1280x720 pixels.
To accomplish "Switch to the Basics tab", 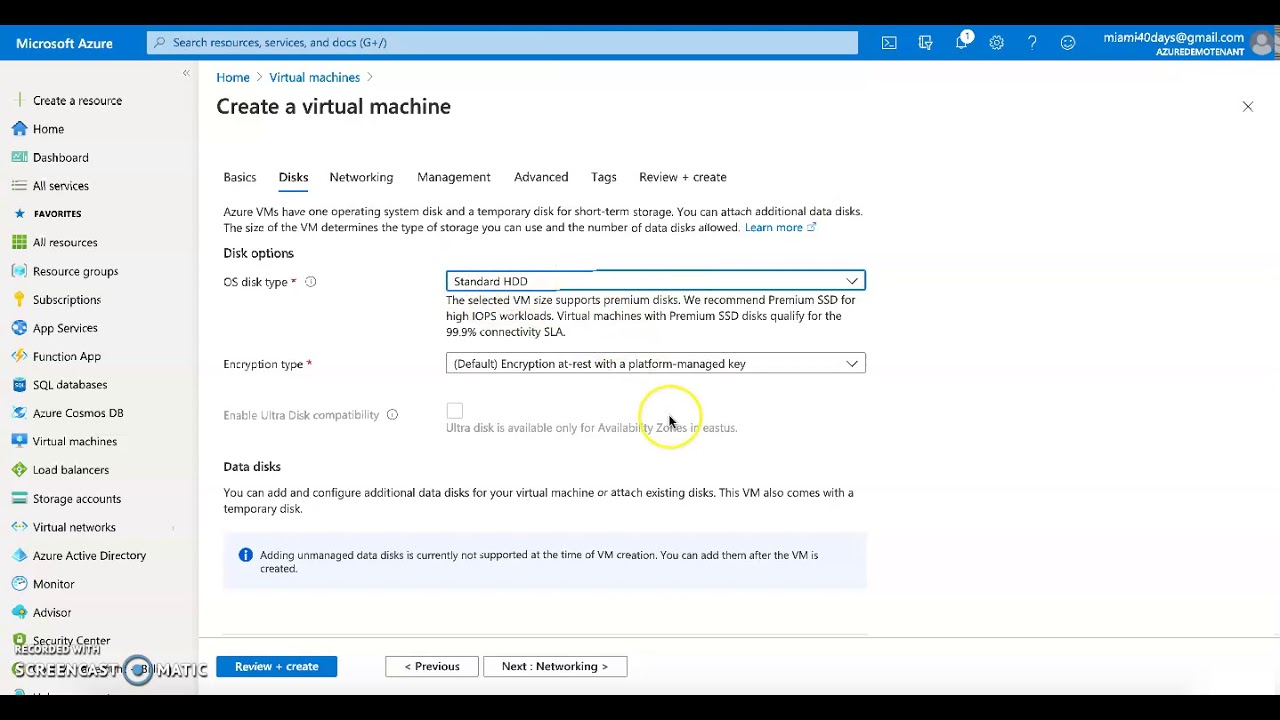I will [240, 177].
